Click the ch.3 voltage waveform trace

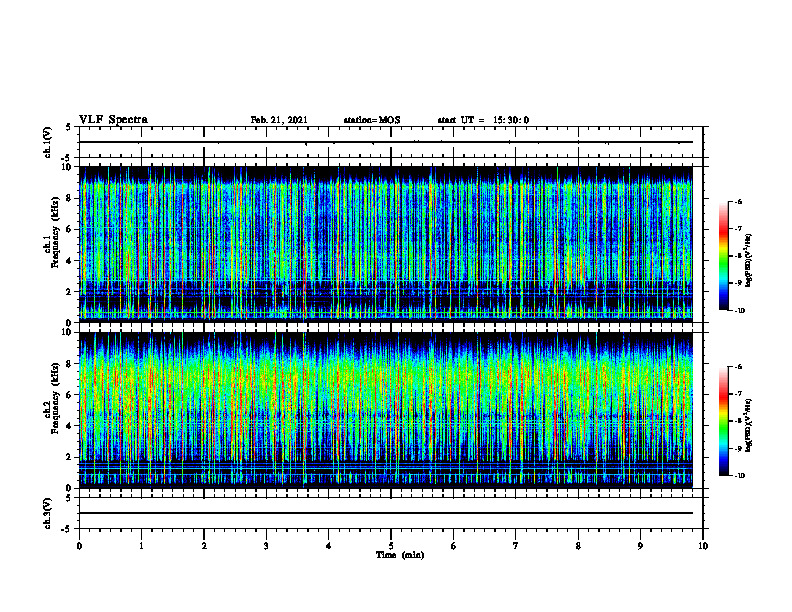[x=386, y=513]
